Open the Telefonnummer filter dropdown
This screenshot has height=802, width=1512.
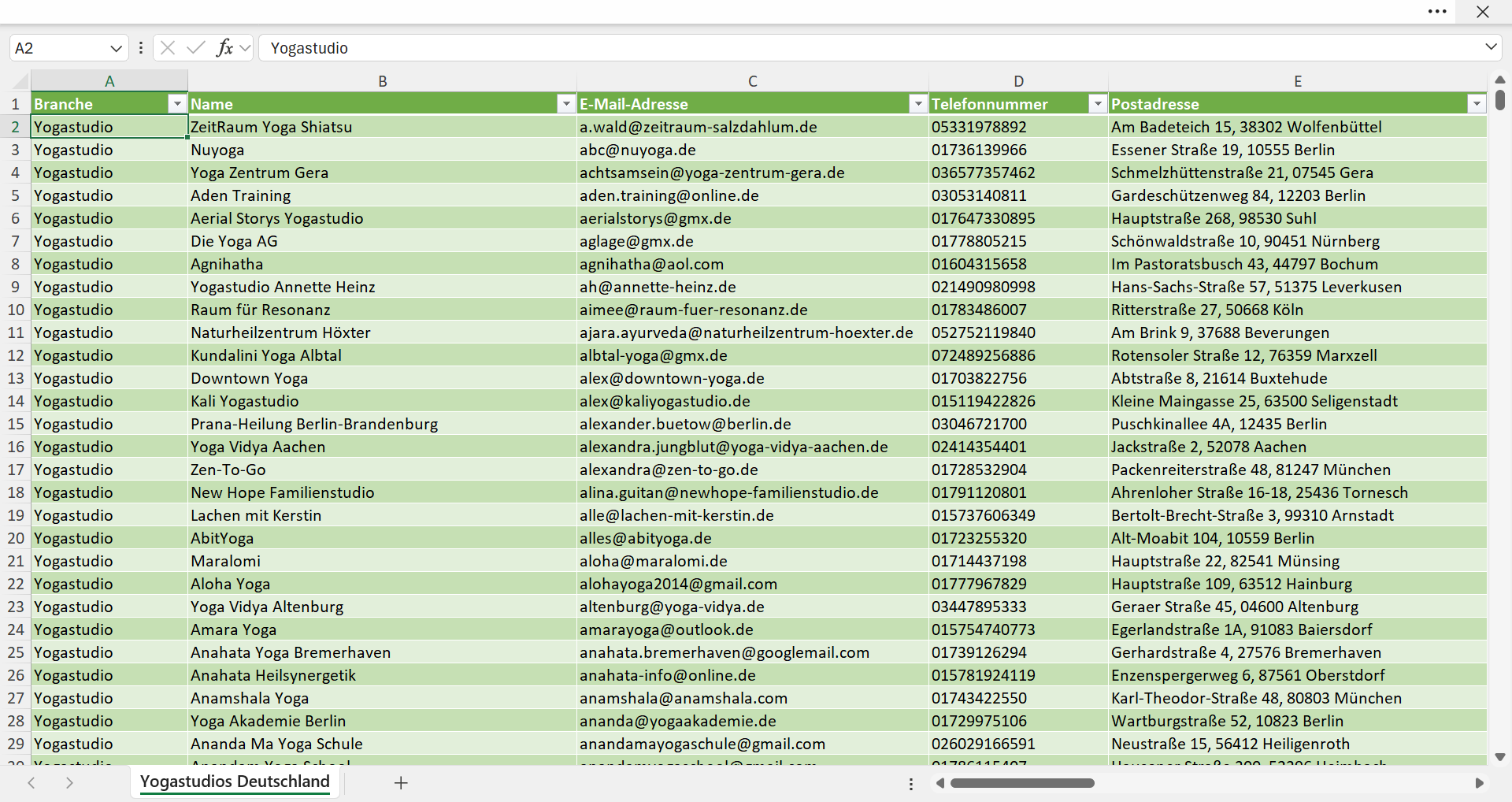[x=1098, y=104]
